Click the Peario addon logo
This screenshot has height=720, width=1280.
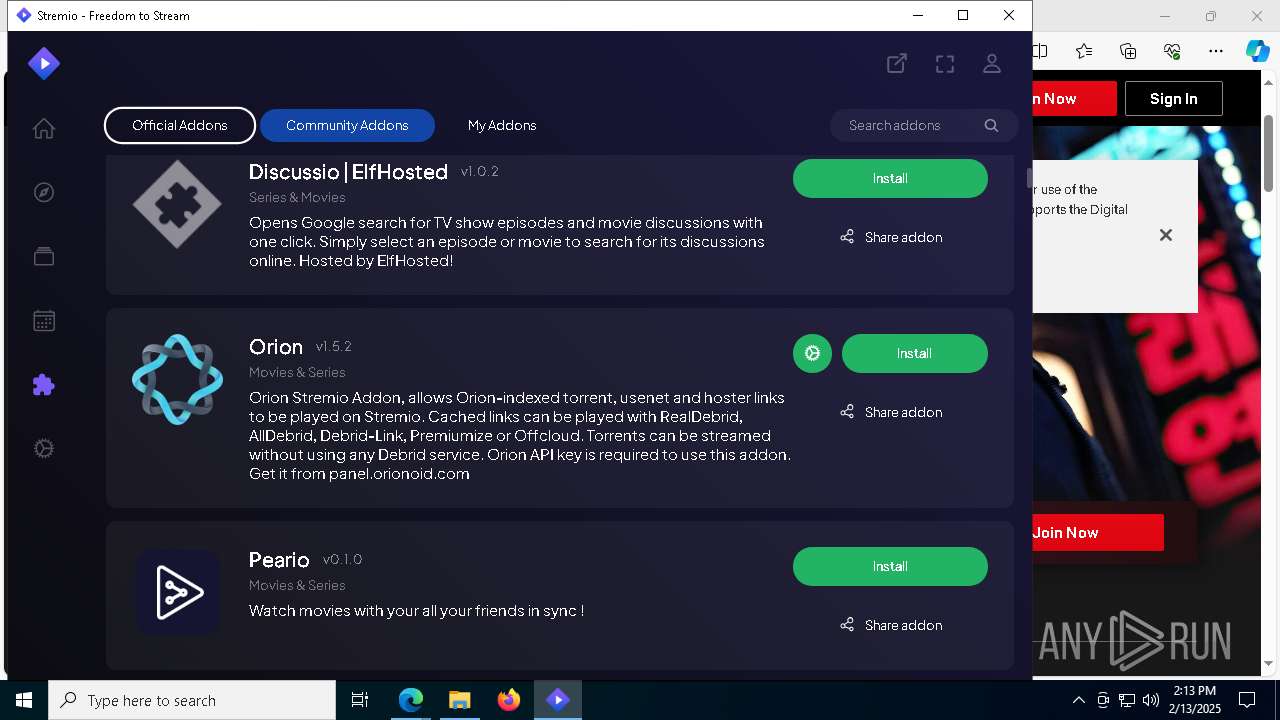[178, 592]
